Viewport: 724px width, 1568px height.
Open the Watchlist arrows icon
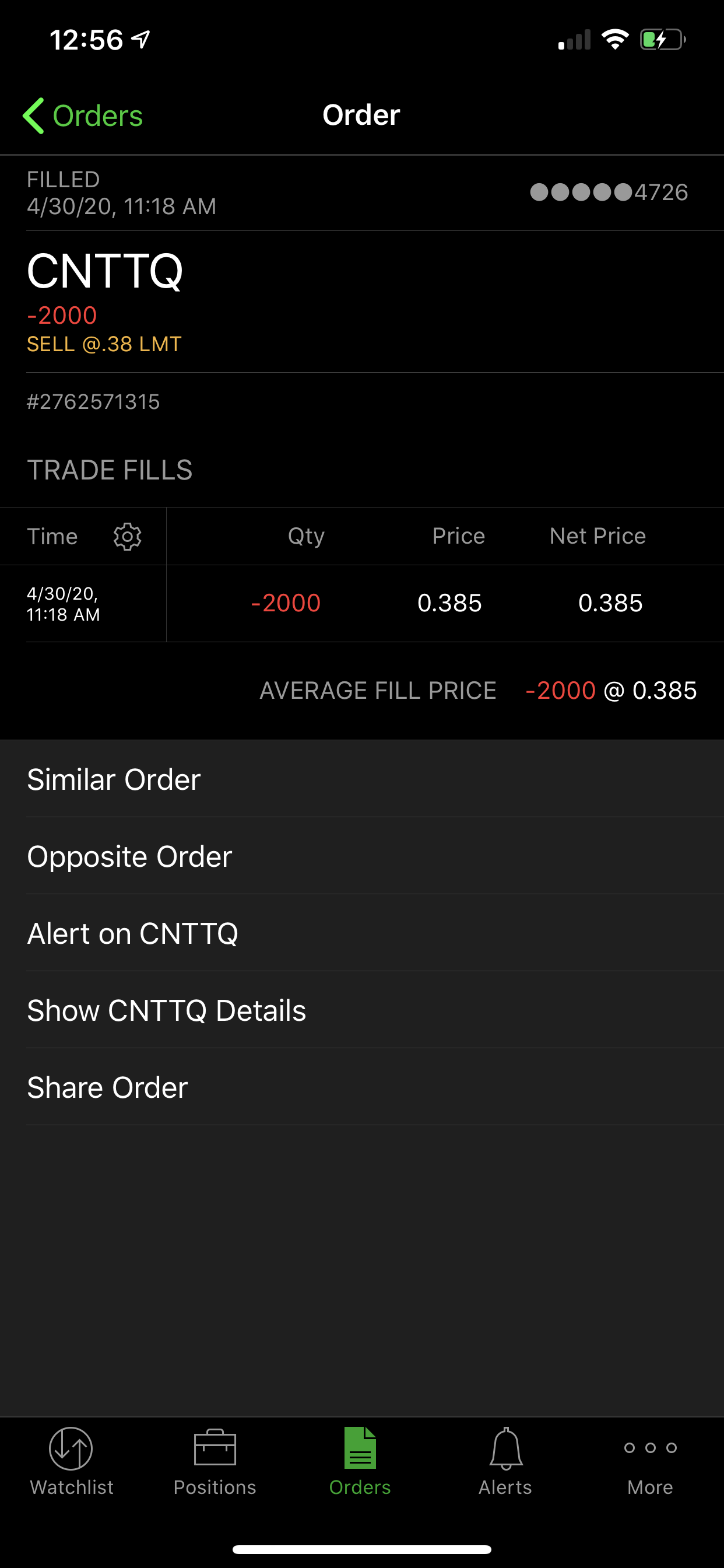pos(71,1448)
